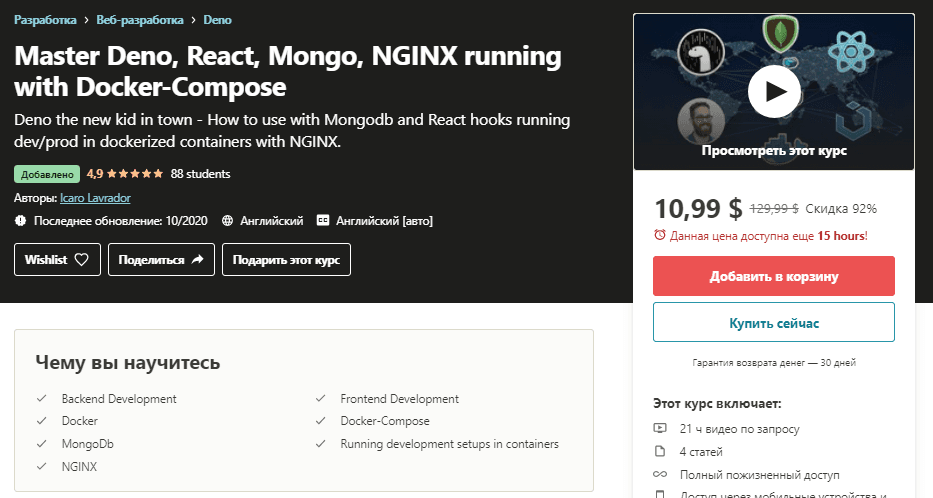Click the checkmark beside Backend Development
This screenshot has height=498, width=933.
pyautogui.click(x=42, y=398)
